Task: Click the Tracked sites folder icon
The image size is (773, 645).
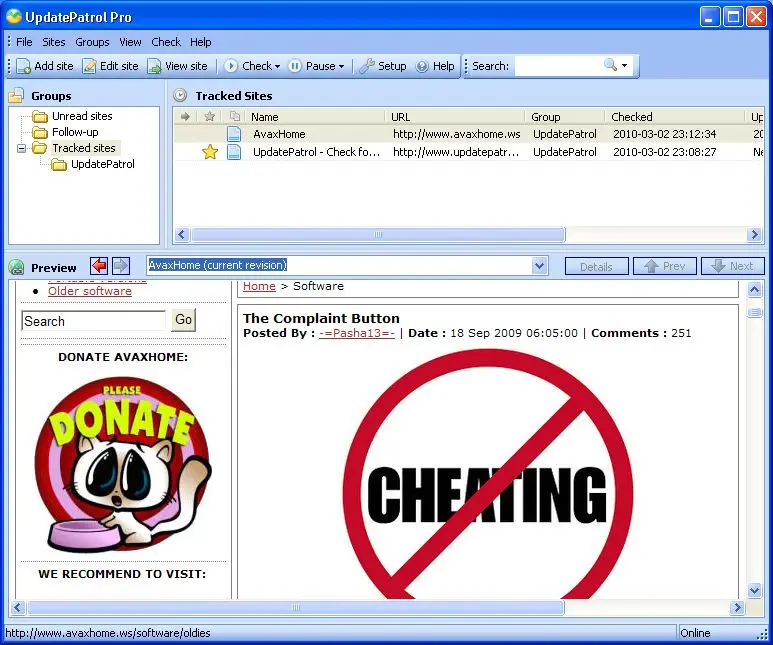Action: click(39, 148)
